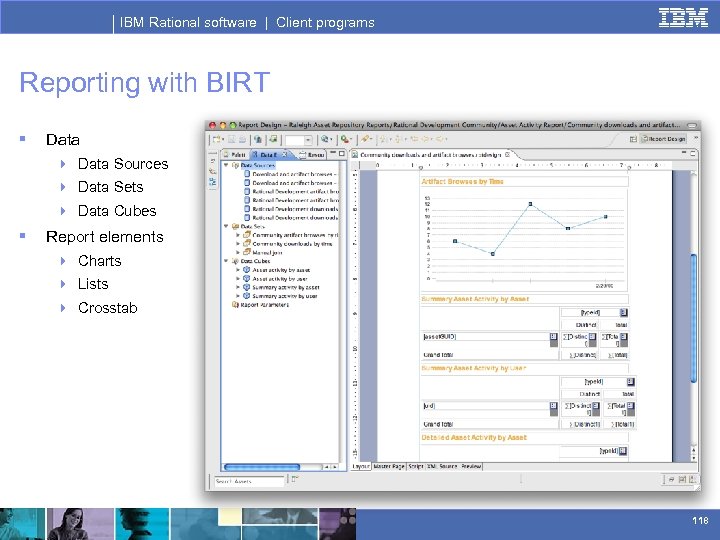Click the Asset activity by user cube icon
This screenshot has height=540, width=720.
click(x=247, y=278)
